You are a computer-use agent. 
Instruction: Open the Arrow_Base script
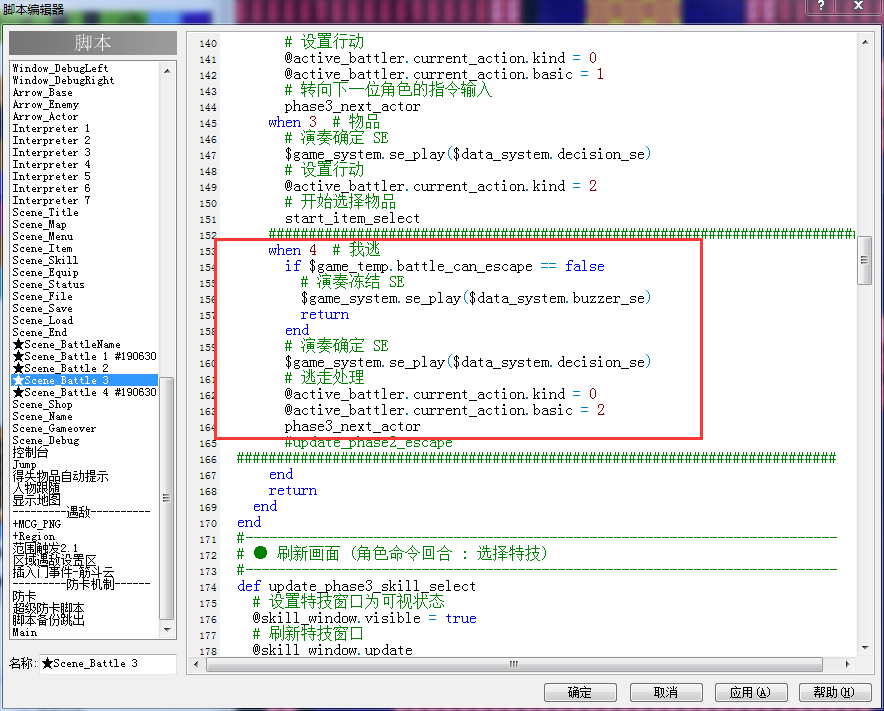click(42, 92)
